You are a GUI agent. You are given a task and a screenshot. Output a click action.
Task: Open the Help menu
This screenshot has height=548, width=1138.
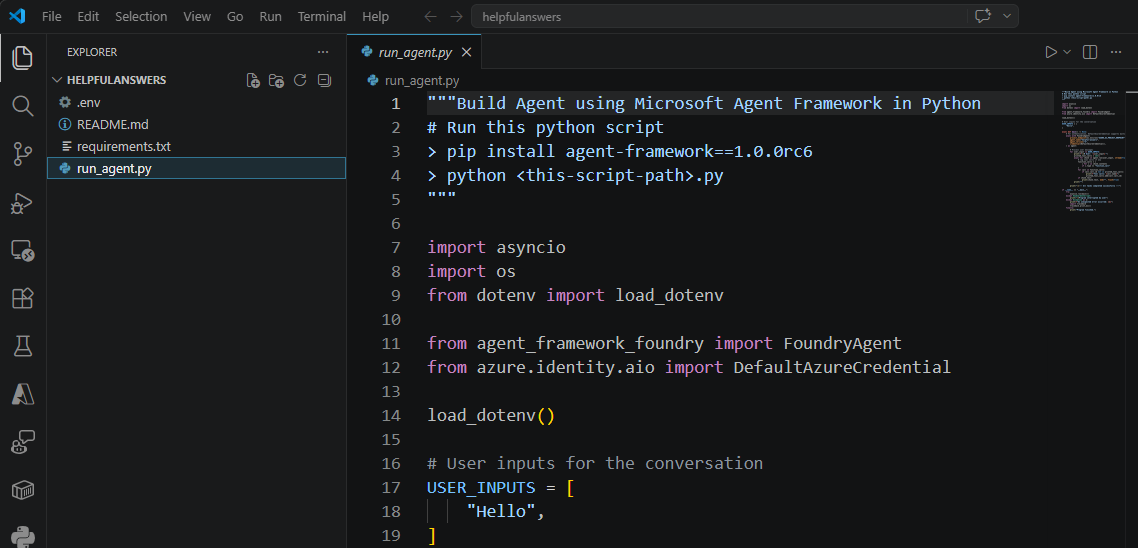tap(375, 17)
